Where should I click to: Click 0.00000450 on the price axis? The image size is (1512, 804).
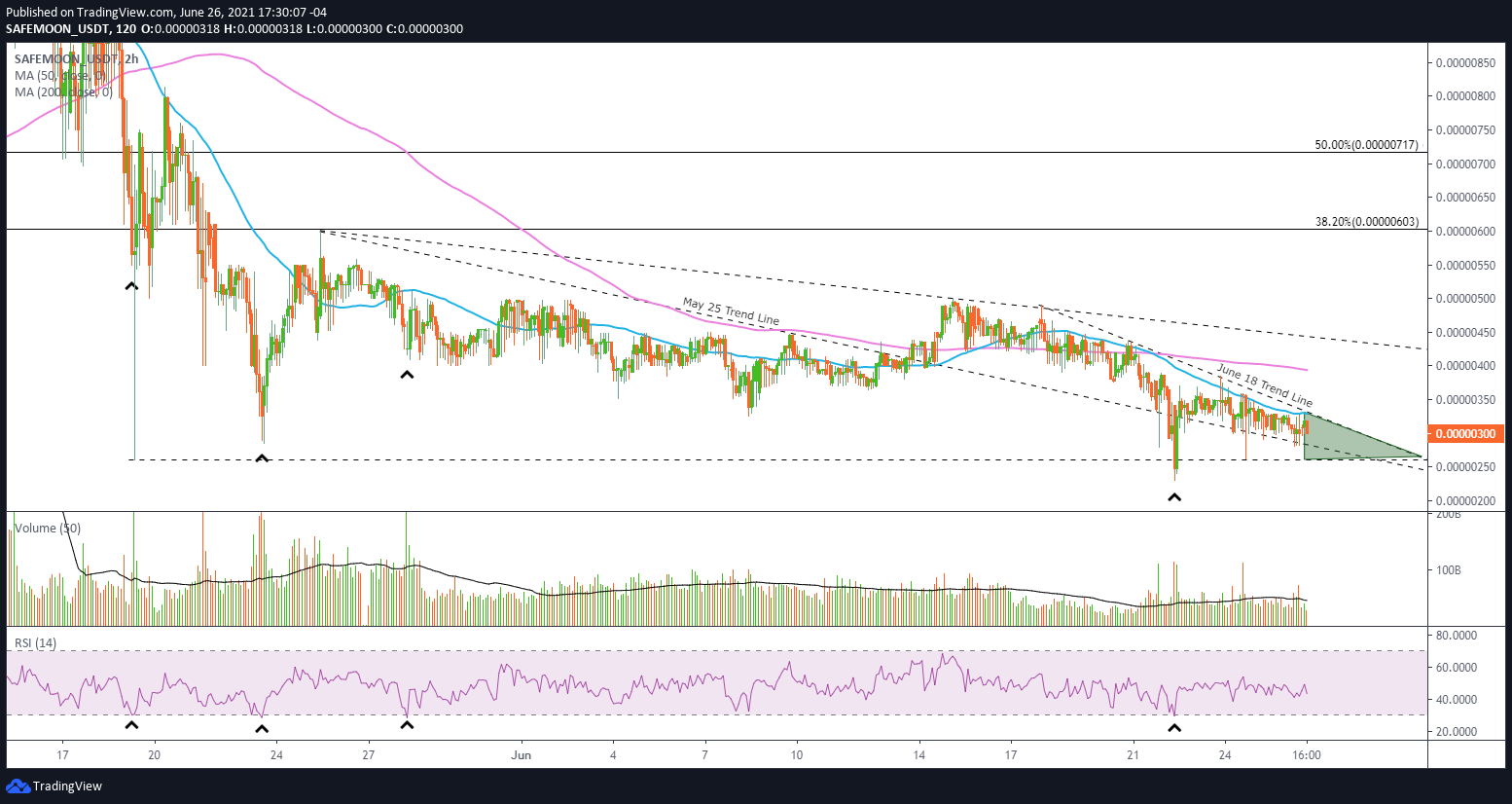tap(1465, 333)
